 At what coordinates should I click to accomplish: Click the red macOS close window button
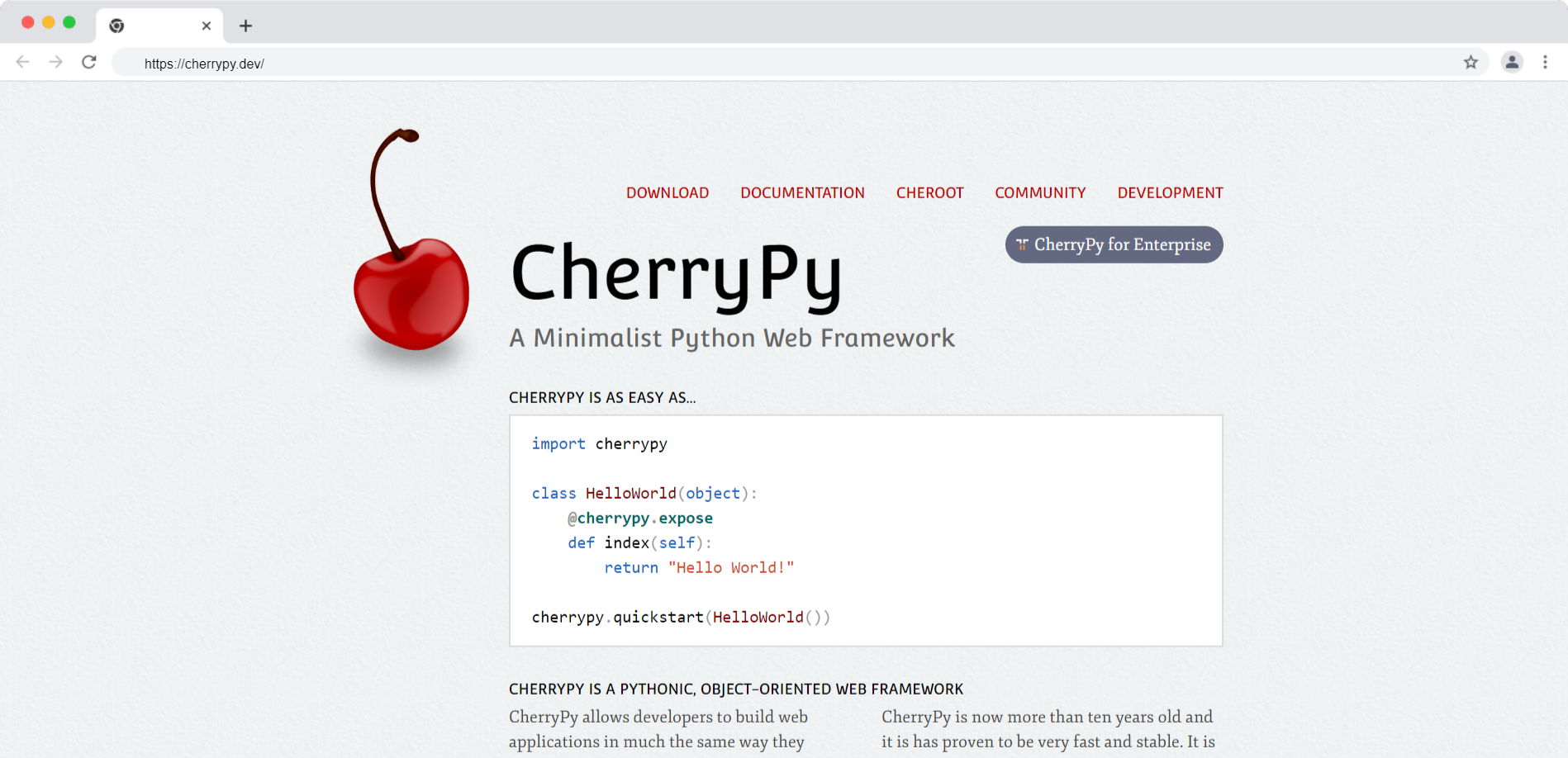[x=27, y=22]
